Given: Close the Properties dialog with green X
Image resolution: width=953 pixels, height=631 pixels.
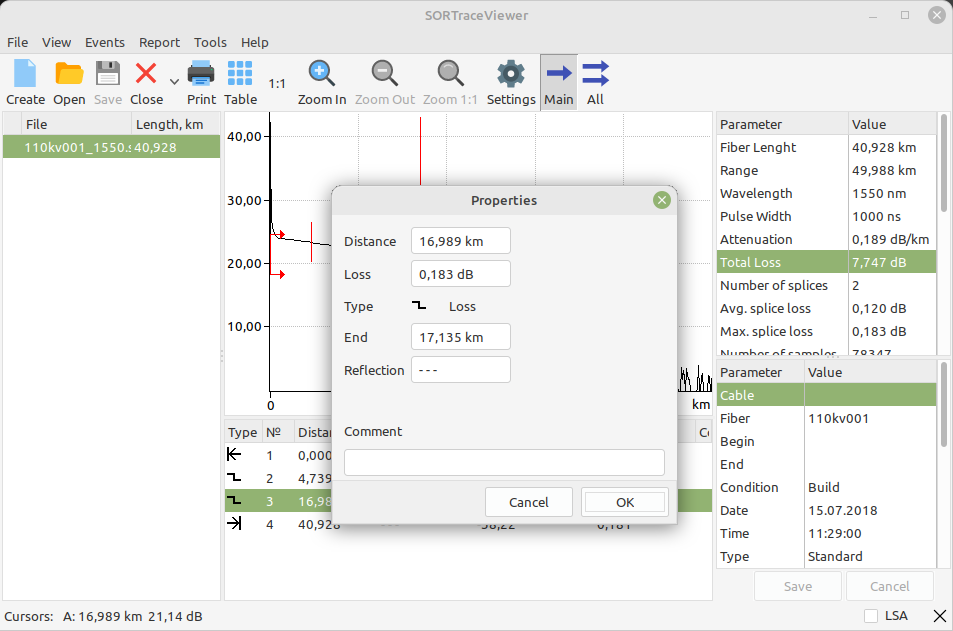Looking at the screenshot, I should pos(661,200).
